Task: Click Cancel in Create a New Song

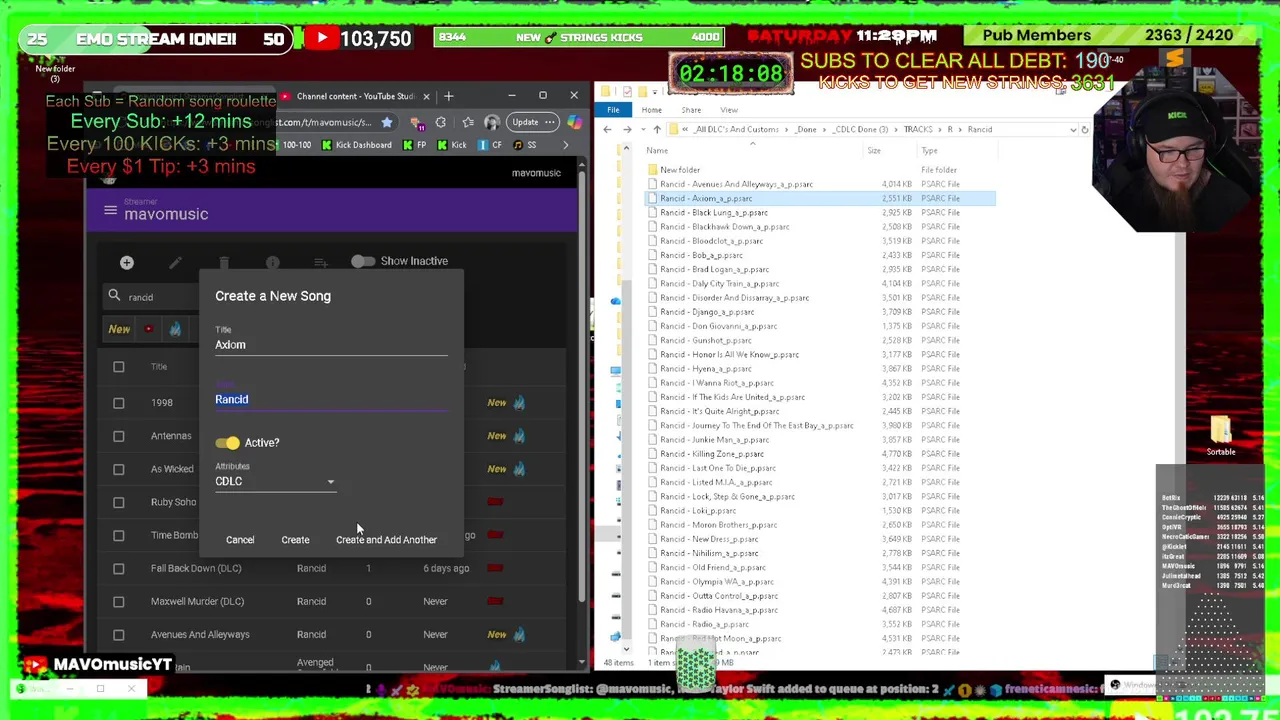Action: point(240,540)
